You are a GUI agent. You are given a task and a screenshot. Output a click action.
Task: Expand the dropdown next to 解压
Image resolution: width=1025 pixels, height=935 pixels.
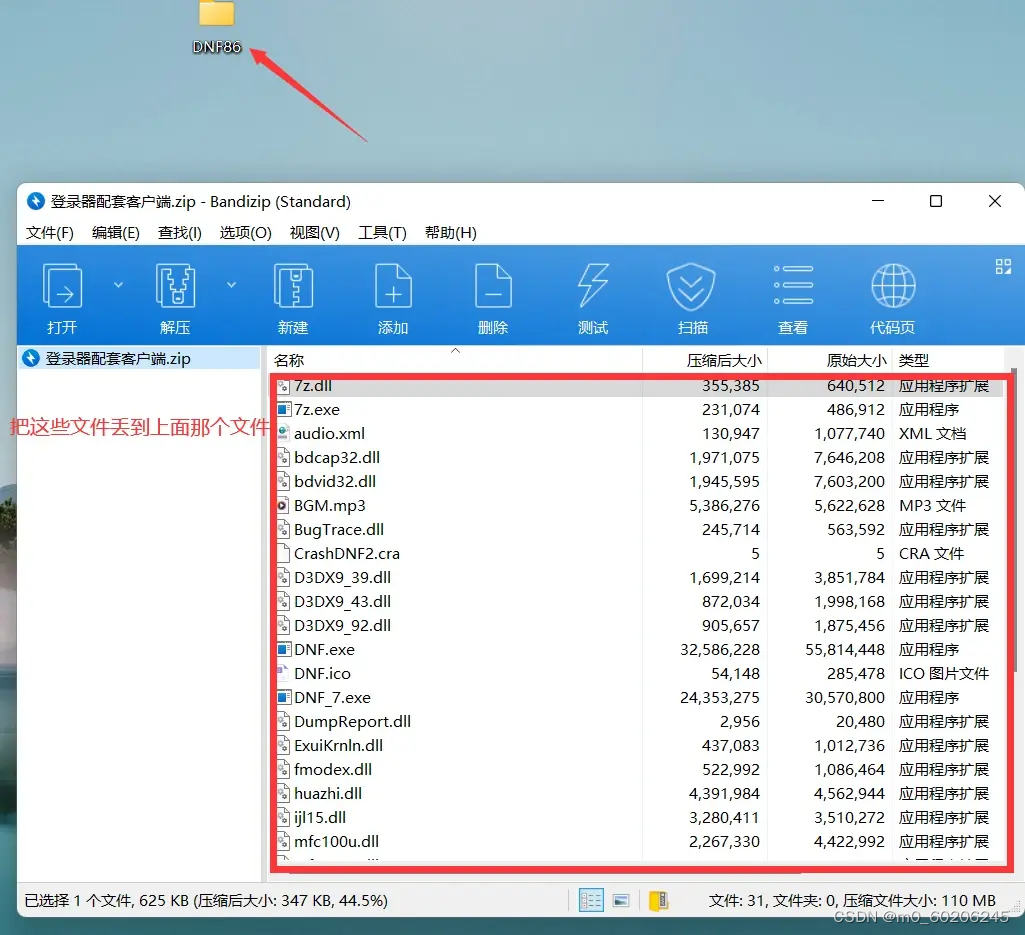point(229,283)
